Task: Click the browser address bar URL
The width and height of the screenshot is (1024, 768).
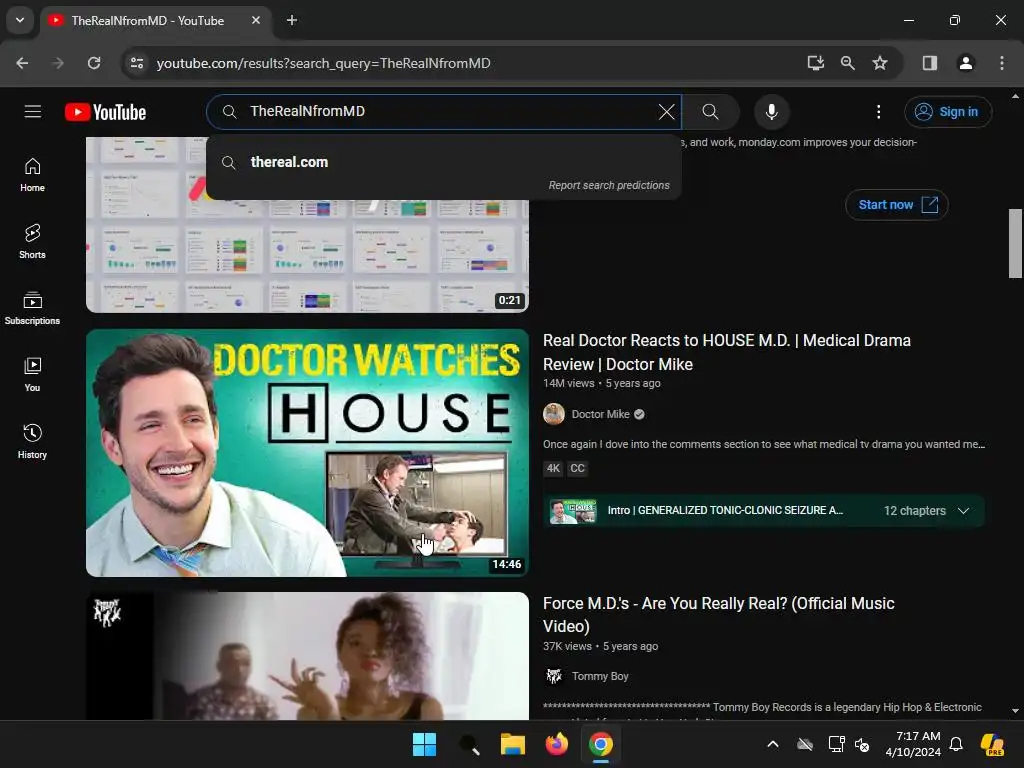Action: tap(323, 63)
